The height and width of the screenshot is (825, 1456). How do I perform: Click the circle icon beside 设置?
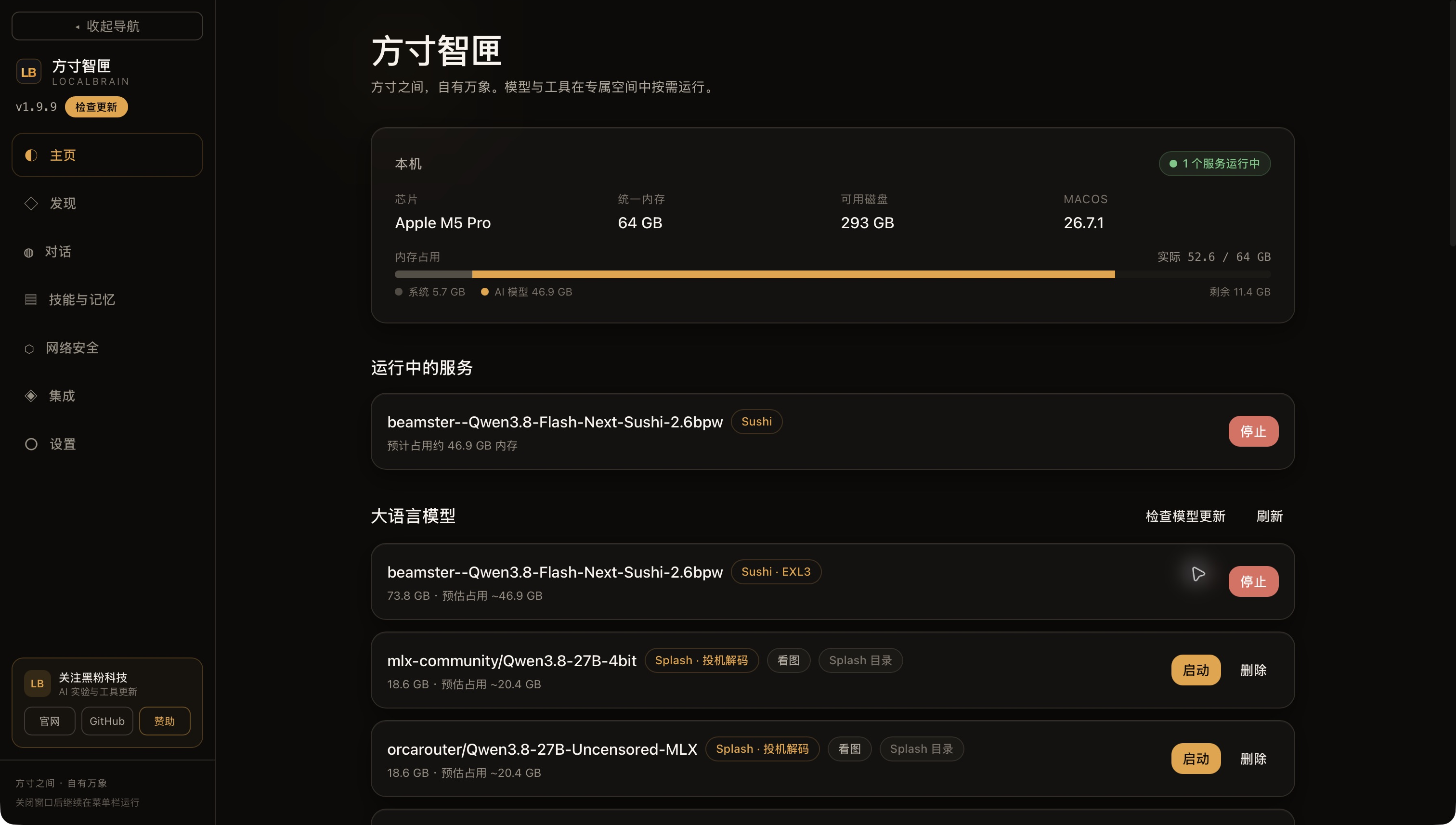(31, 444)
